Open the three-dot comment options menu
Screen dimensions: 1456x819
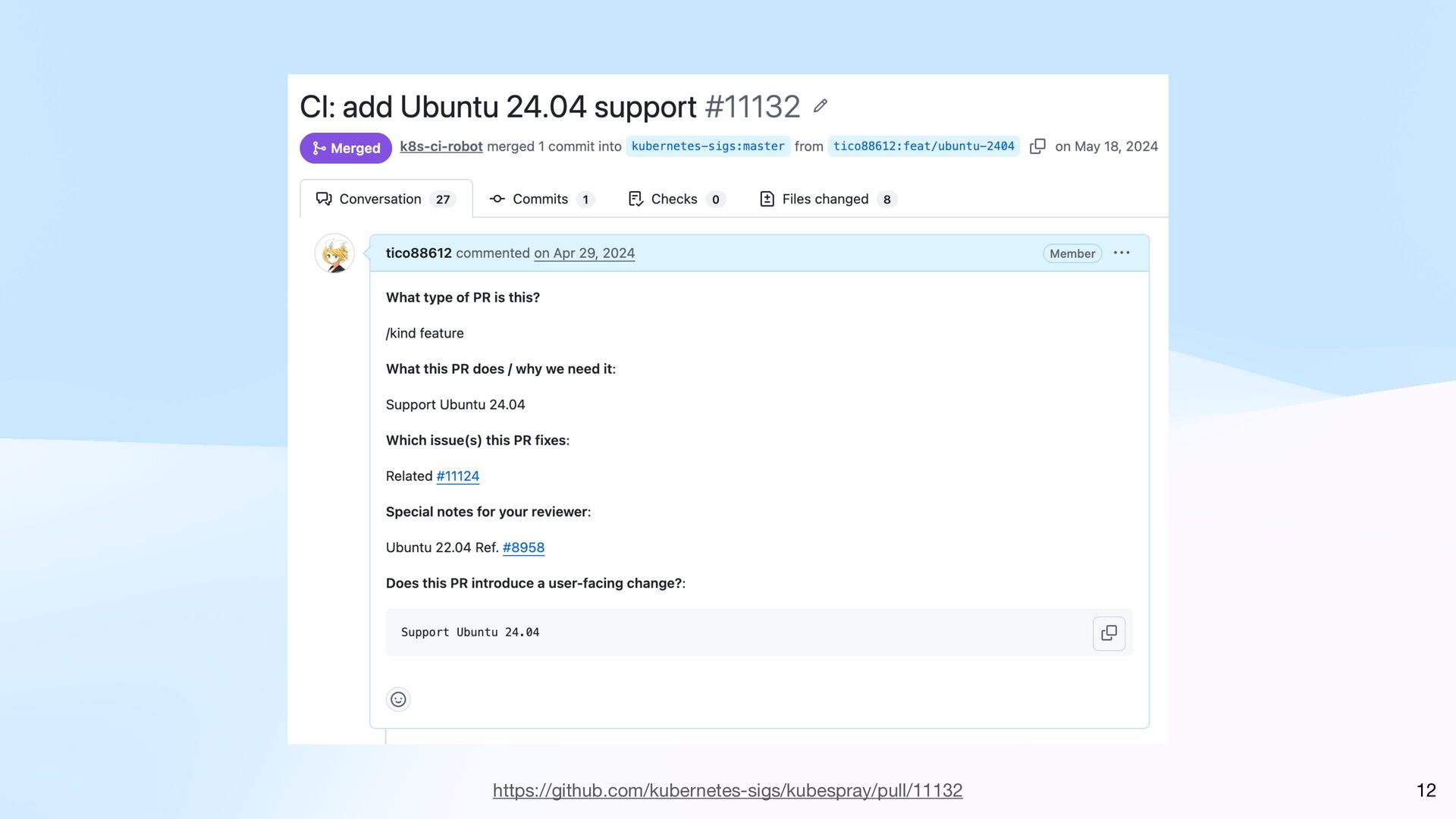tap(1122, 253)
